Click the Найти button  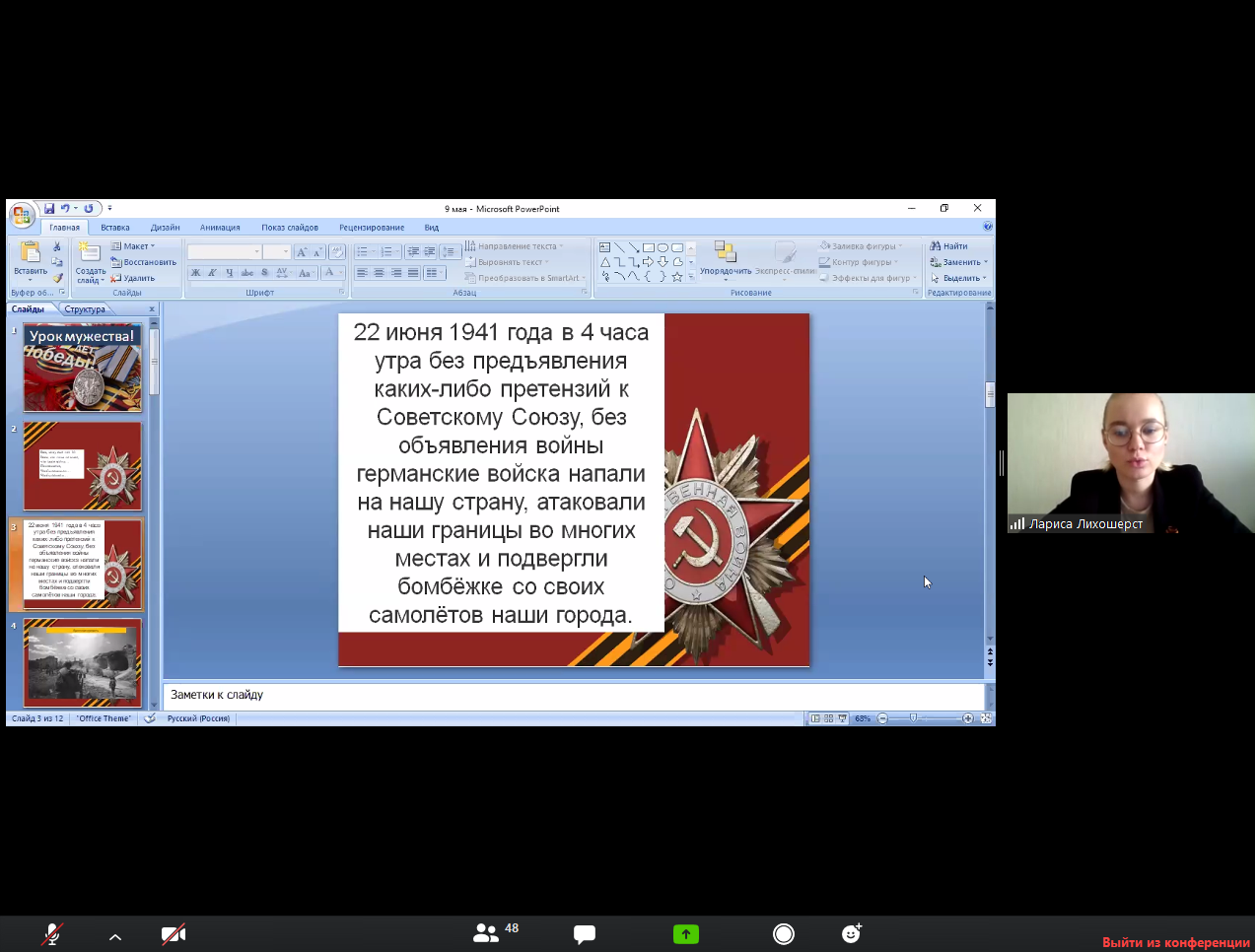pyautogui.click(x=949, y=246)
